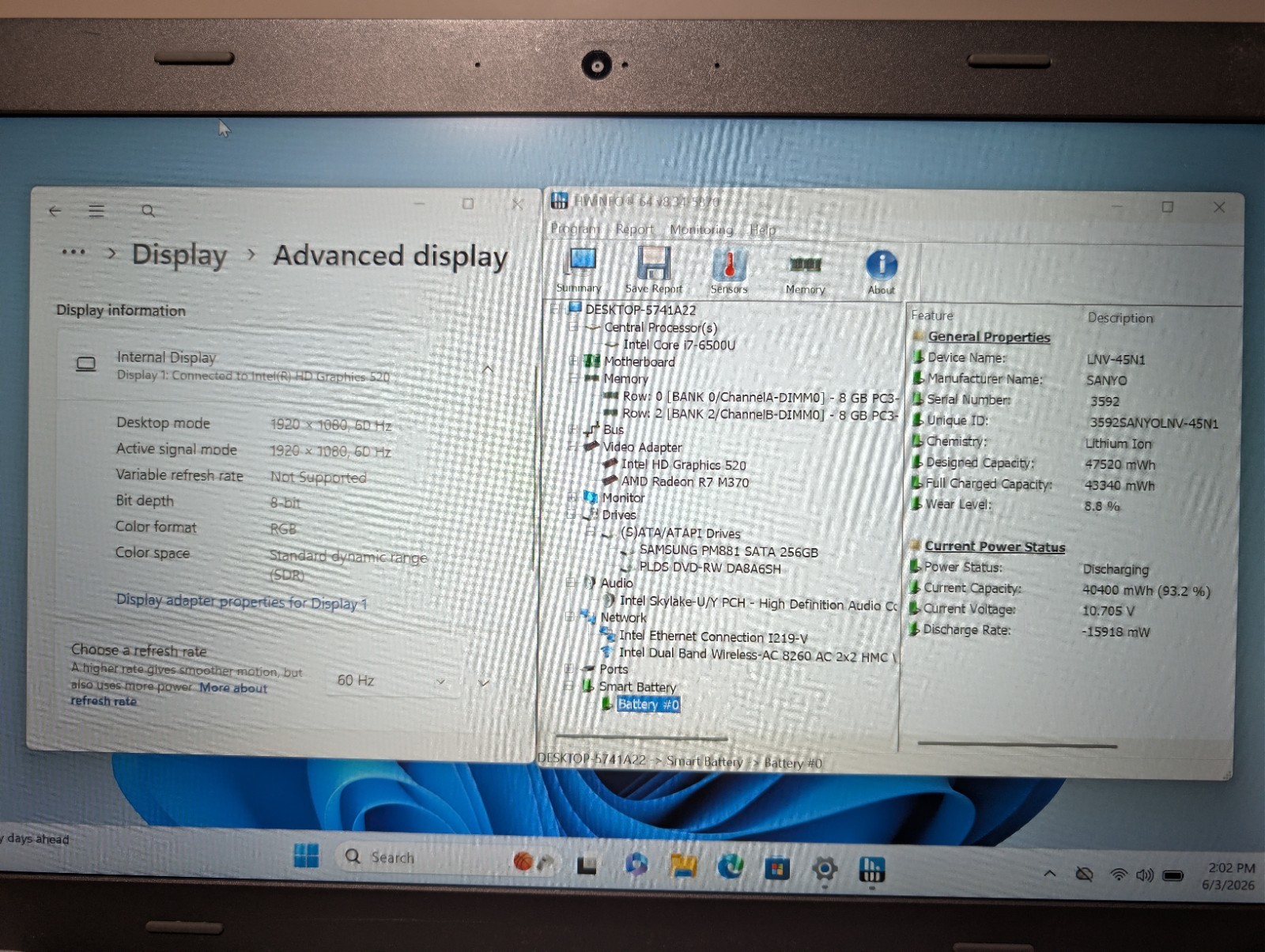
Task: Collapse the Internal Display section chevron
Action: tap(487, 369)
